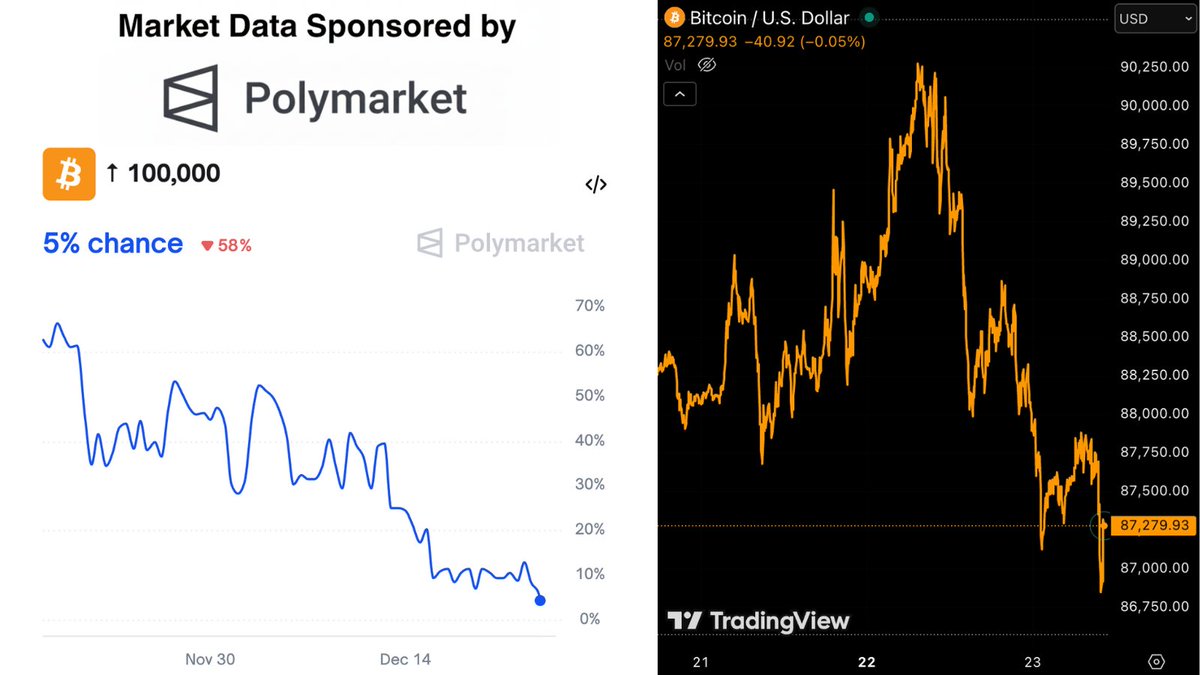Viewport: 1200px width, 675px height.
Task: Click the Dec 14 date label
Action: [405, 660]
